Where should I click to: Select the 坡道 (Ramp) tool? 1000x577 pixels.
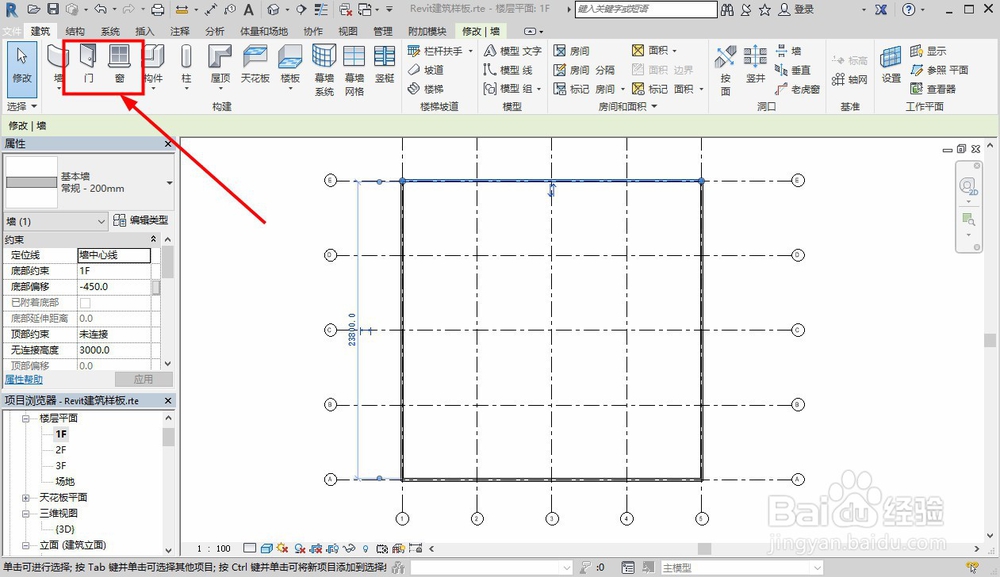tap(426, 69)
